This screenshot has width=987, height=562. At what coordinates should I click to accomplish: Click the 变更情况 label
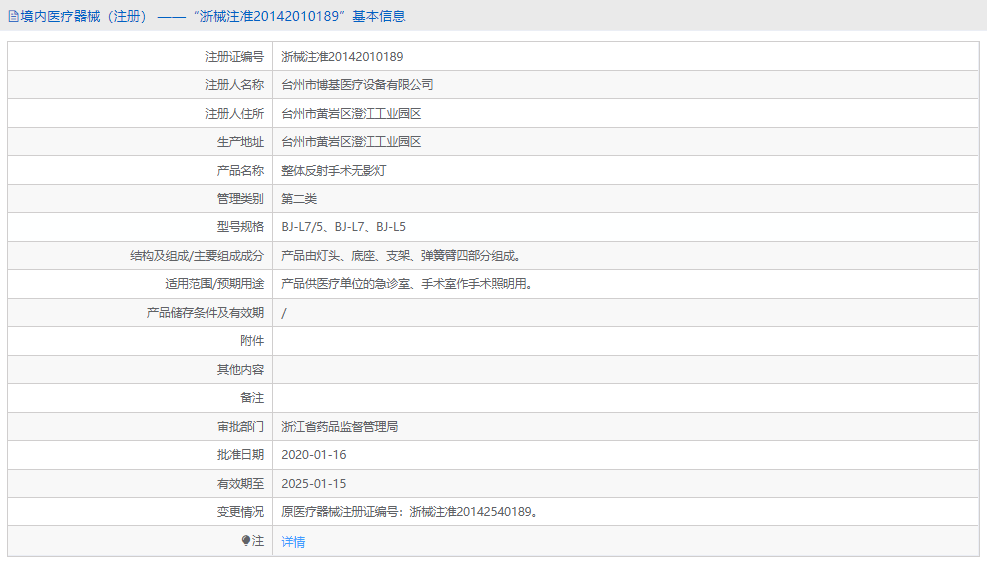(240, 512)
